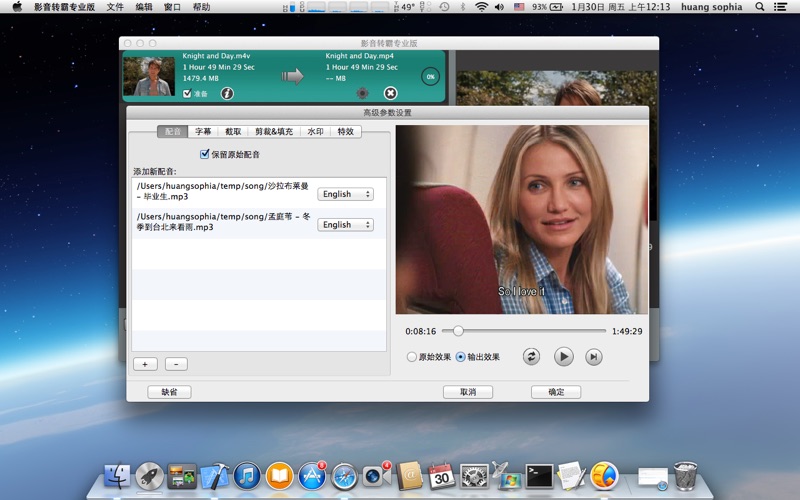Select the 输出效果 radio button
The width and height of the screenshot is (800, 500).
(x=460, y=357)
